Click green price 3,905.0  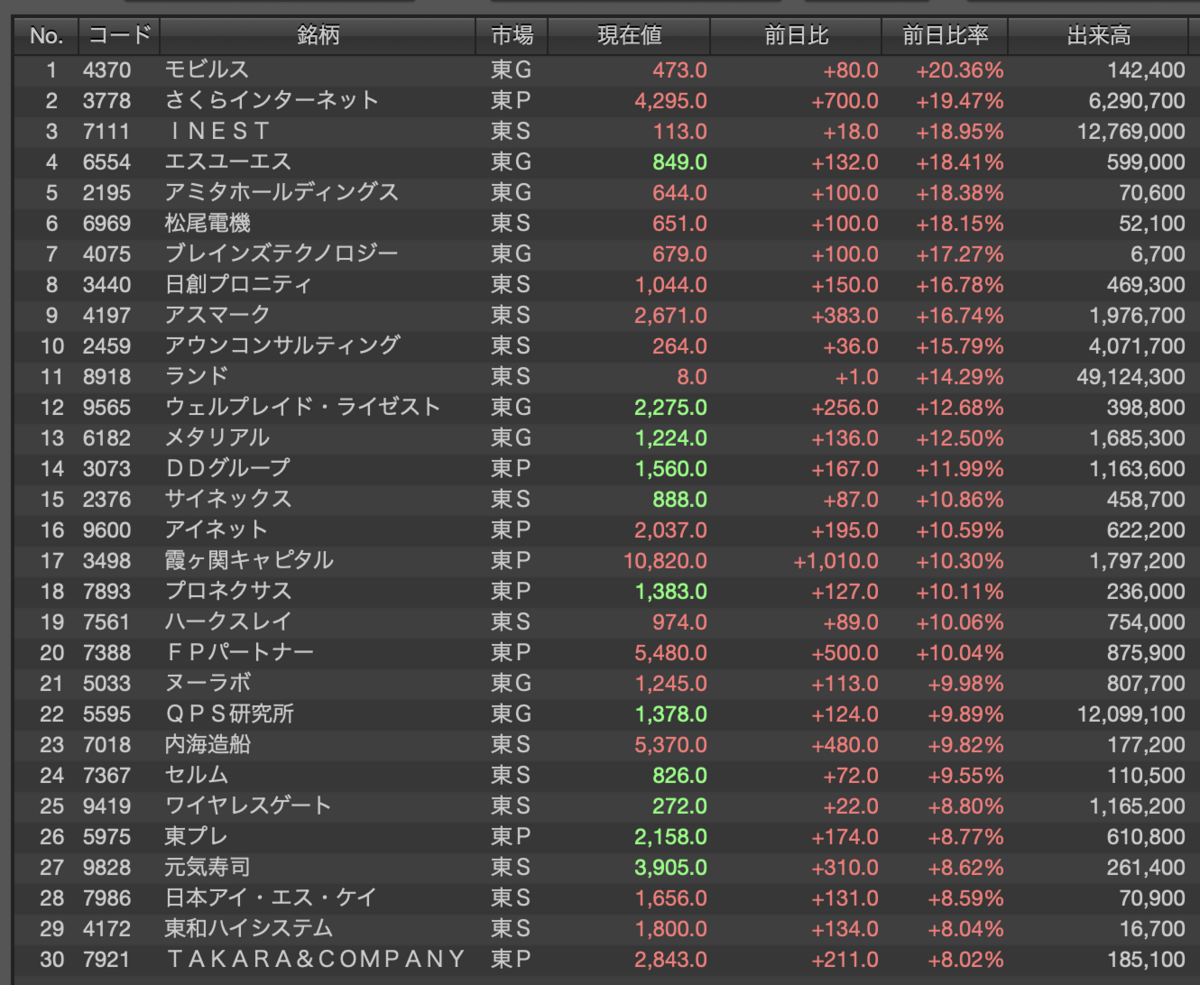click(671, 867)
